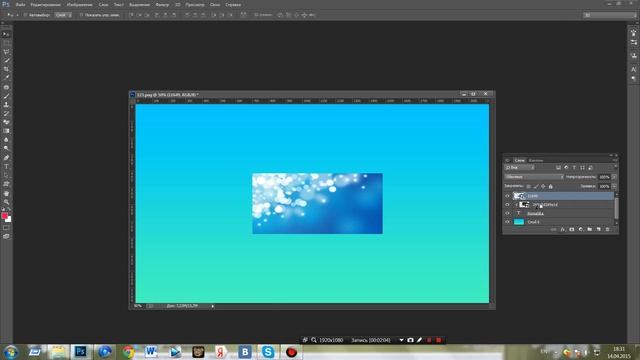Select the Brush tool

(6, 96)
